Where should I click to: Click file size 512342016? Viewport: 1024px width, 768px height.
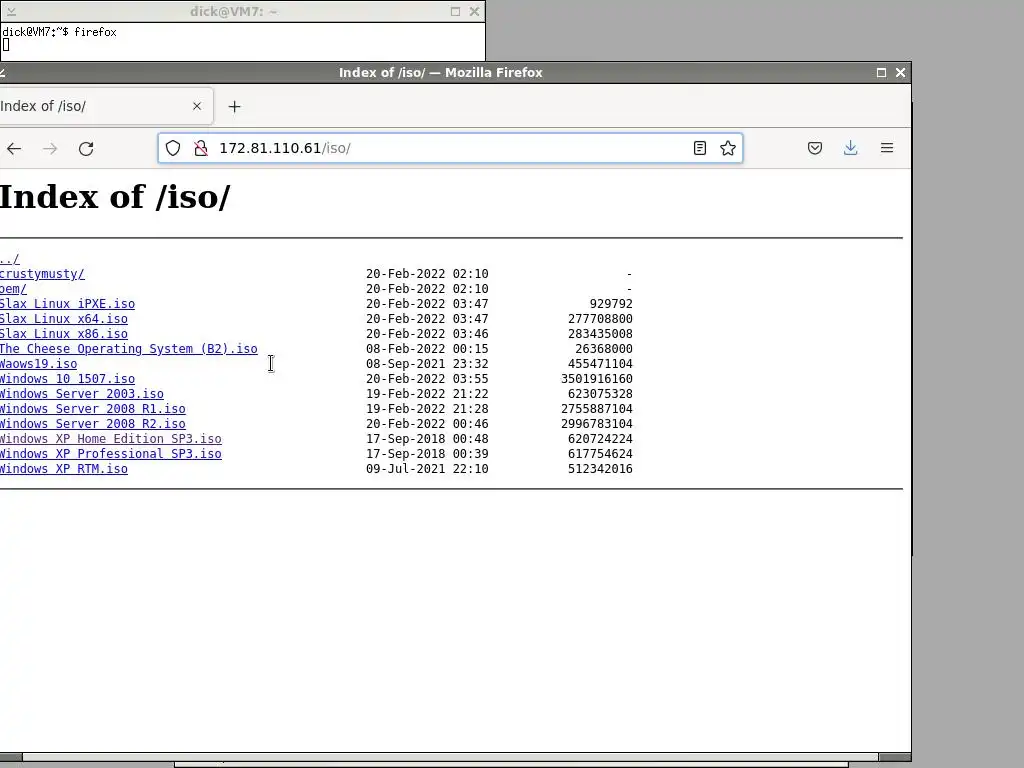pyautogui.click(x=600, y=469)
